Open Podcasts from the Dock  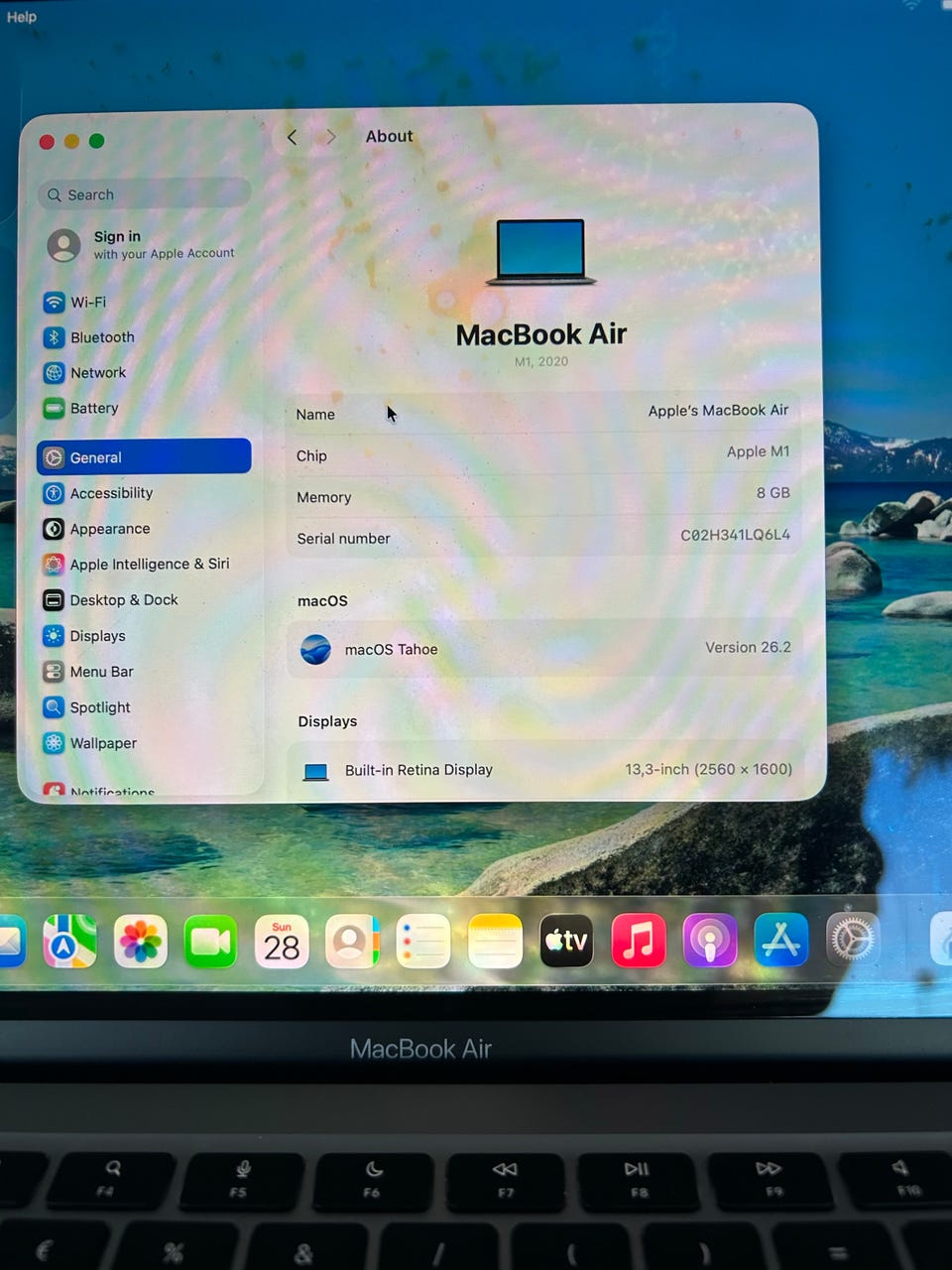tap(709, 941)
